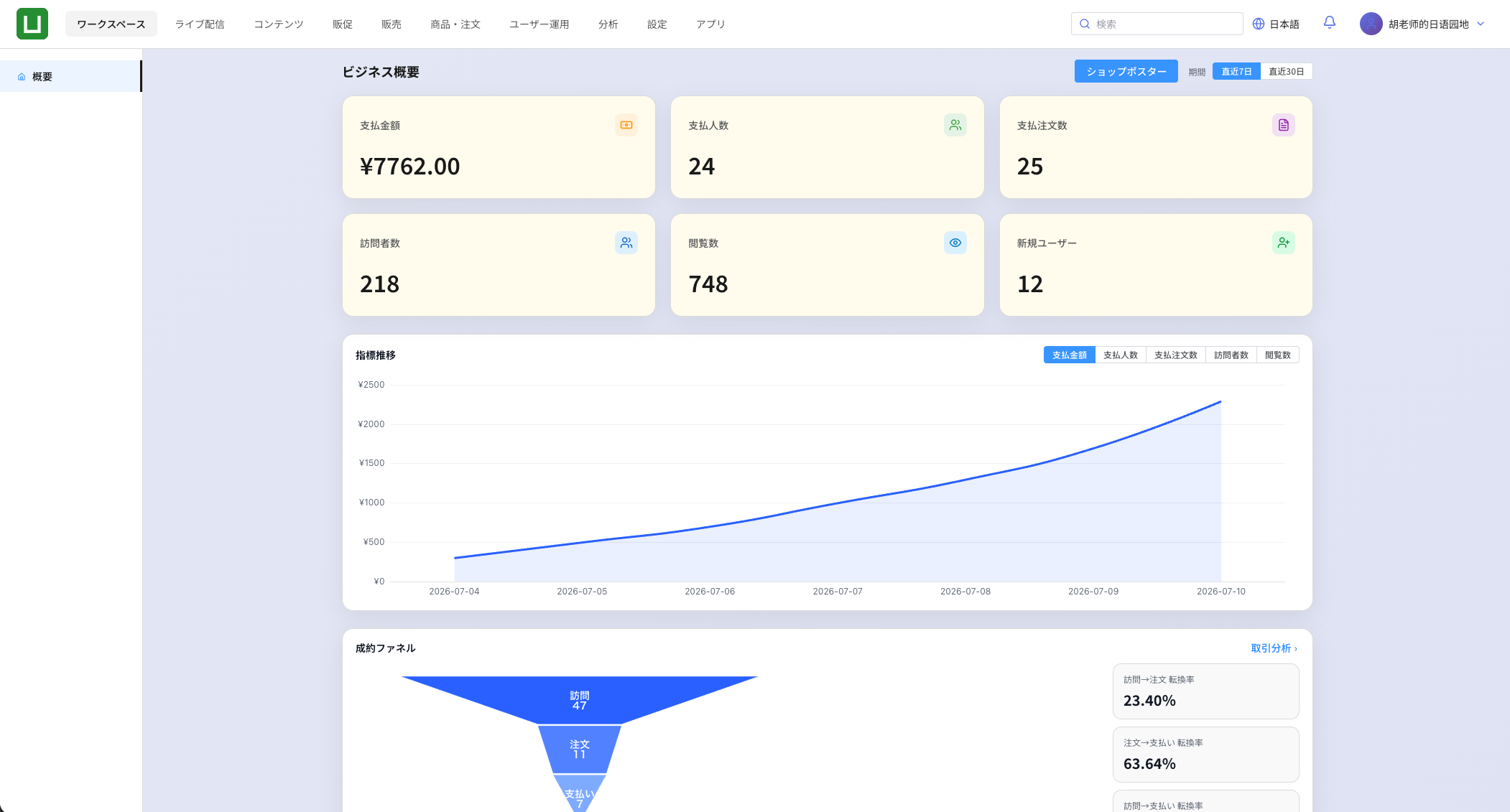Switch chart to 支払注文数 metric
1510x812 pixels.
1176,355
